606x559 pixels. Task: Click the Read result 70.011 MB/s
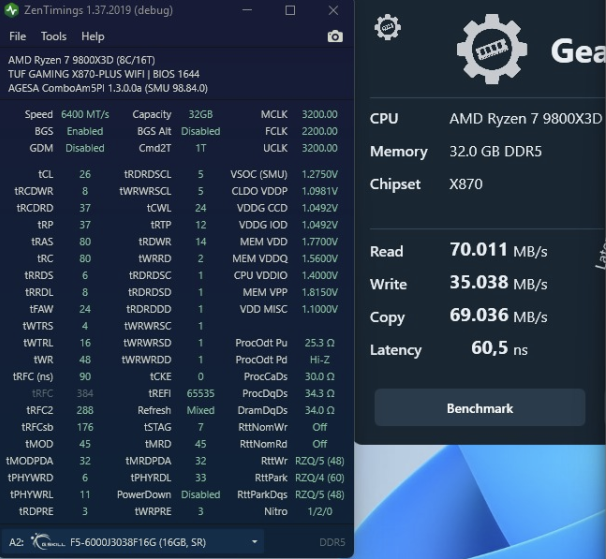498,250
